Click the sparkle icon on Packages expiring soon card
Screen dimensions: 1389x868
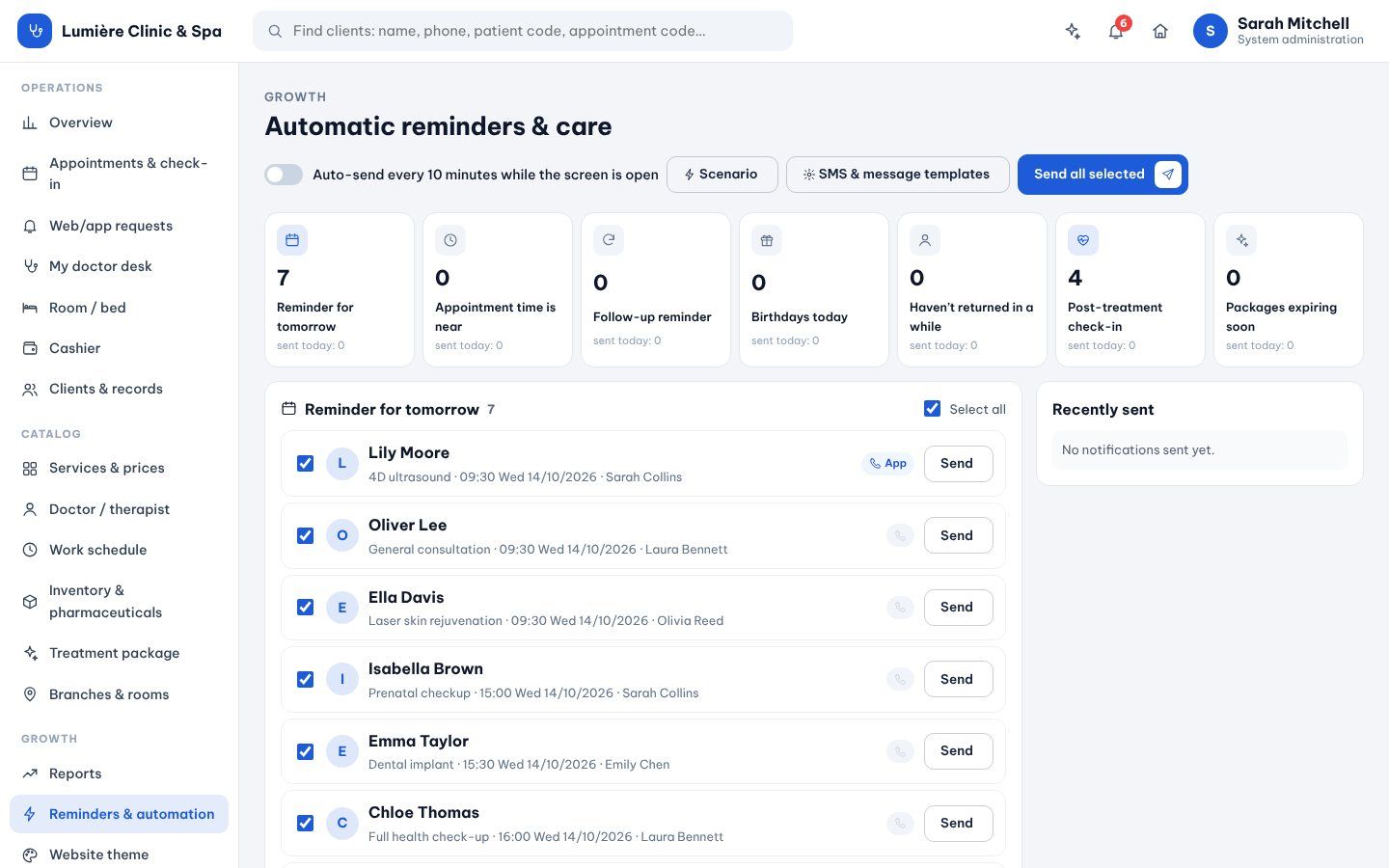pos(1241,240)
